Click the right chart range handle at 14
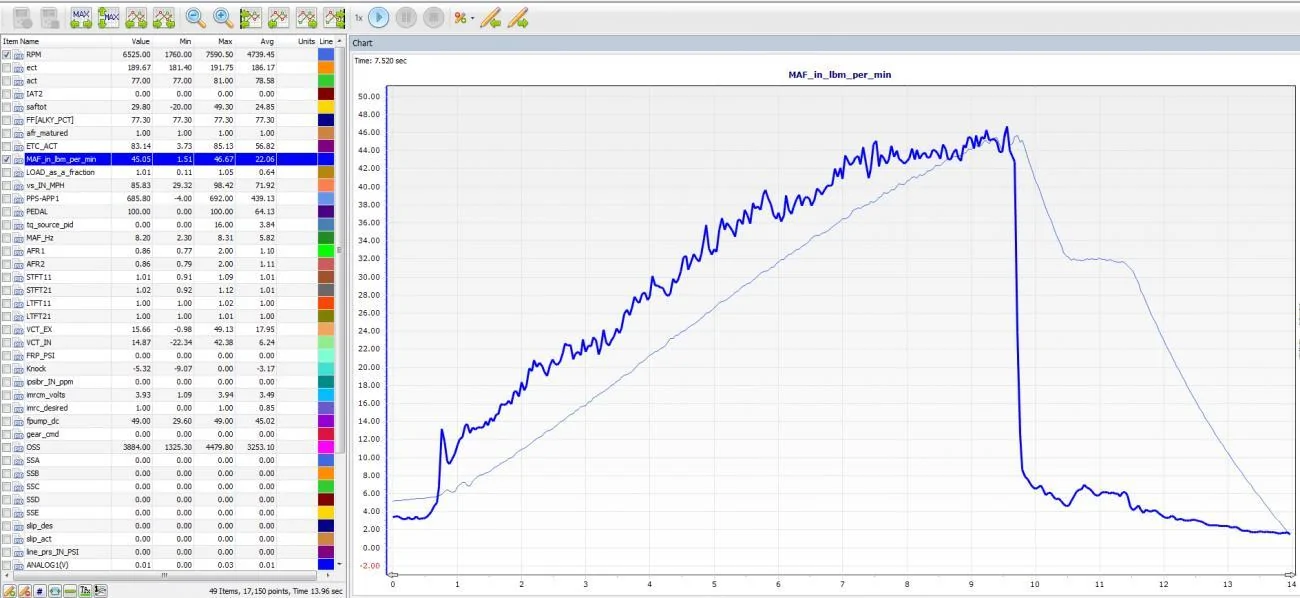 pos(1291,575)
